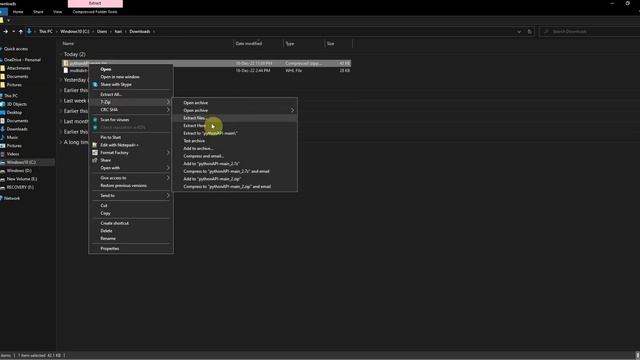The image size is (640, 360).
Task: Sort by the Date modified column header
Action: [258, 44]
